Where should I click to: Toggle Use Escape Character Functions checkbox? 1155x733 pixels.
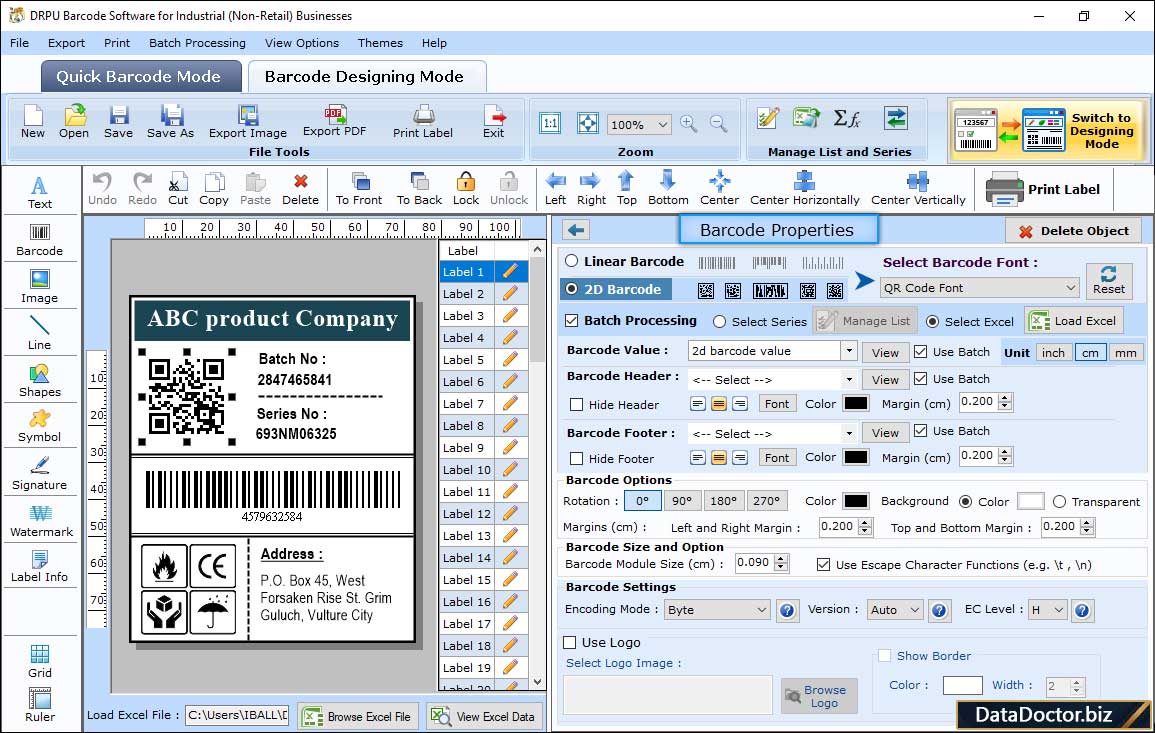coord(824,565)
